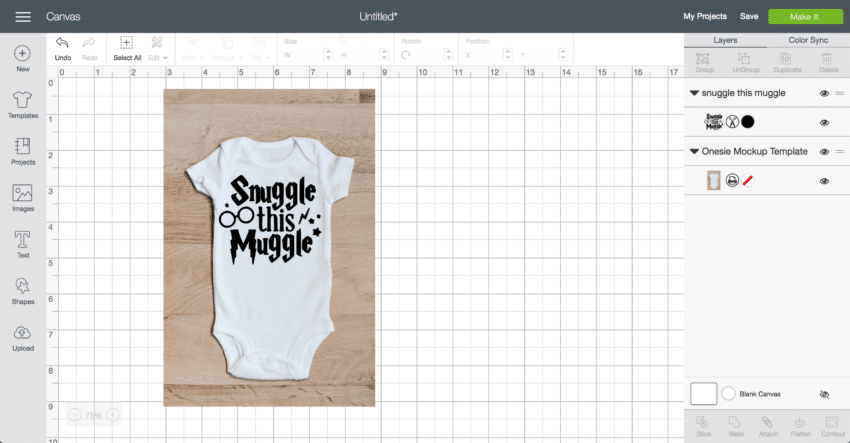This screenshot has height=443, width=850.
Task: Click the Group layers icon
Action: (x=704, y=62)
